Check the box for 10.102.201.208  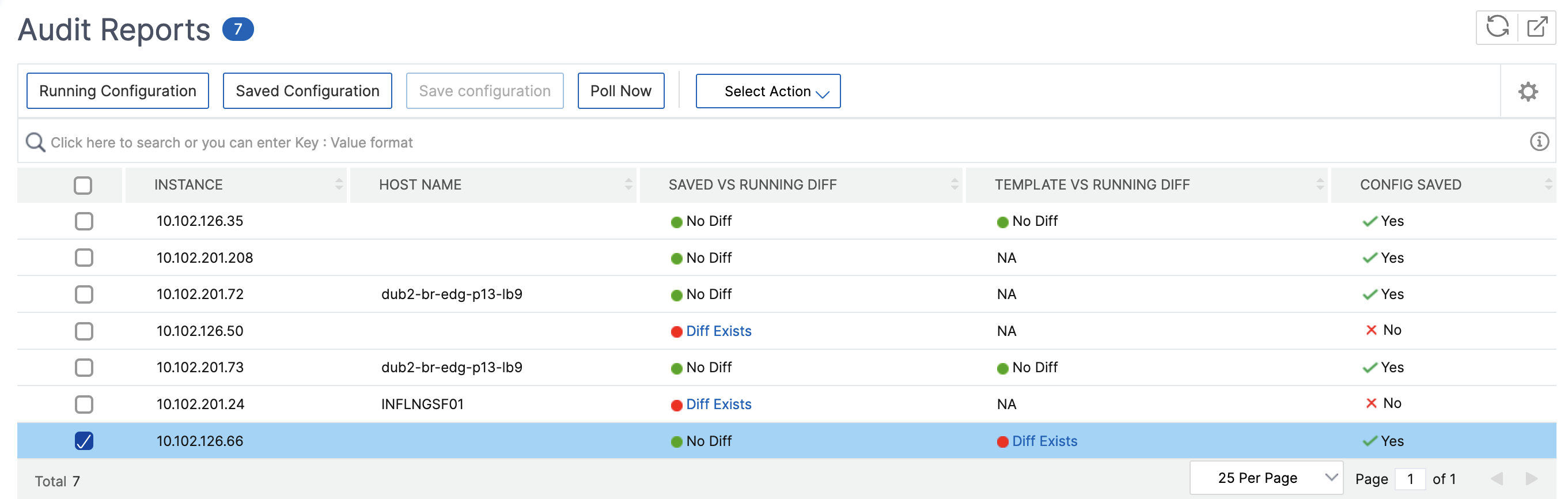[84, 258]
